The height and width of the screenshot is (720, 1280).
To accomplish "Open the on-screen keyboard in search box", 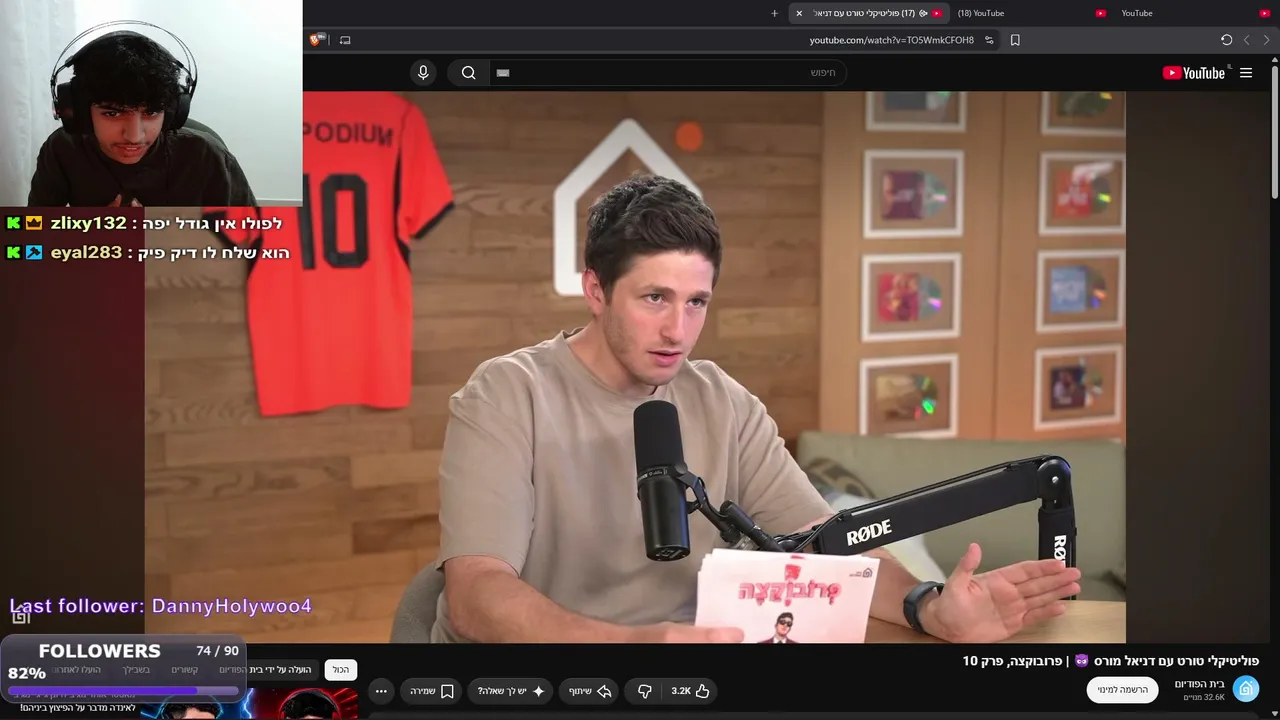I will [x=503, y=72].
